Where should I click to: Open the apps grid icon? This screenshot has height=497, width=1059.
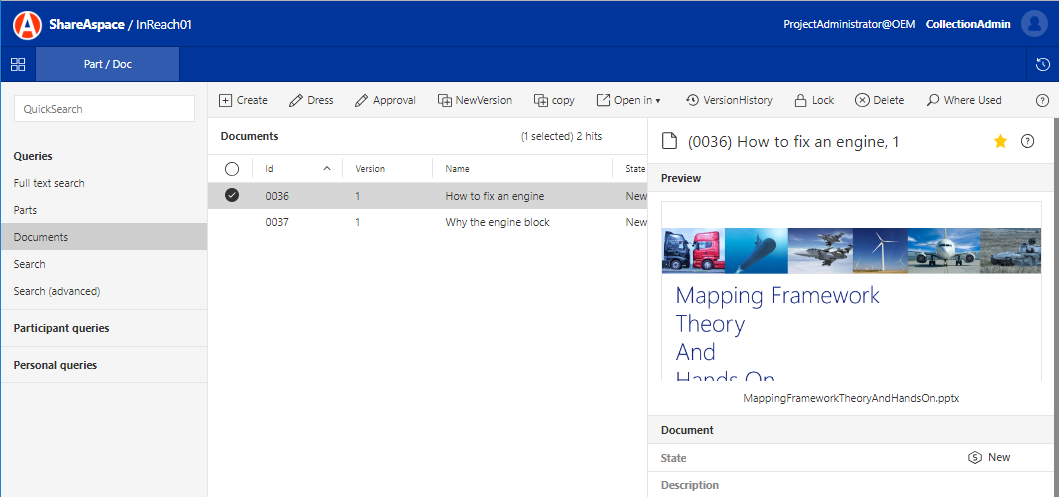tap(18, 65)
